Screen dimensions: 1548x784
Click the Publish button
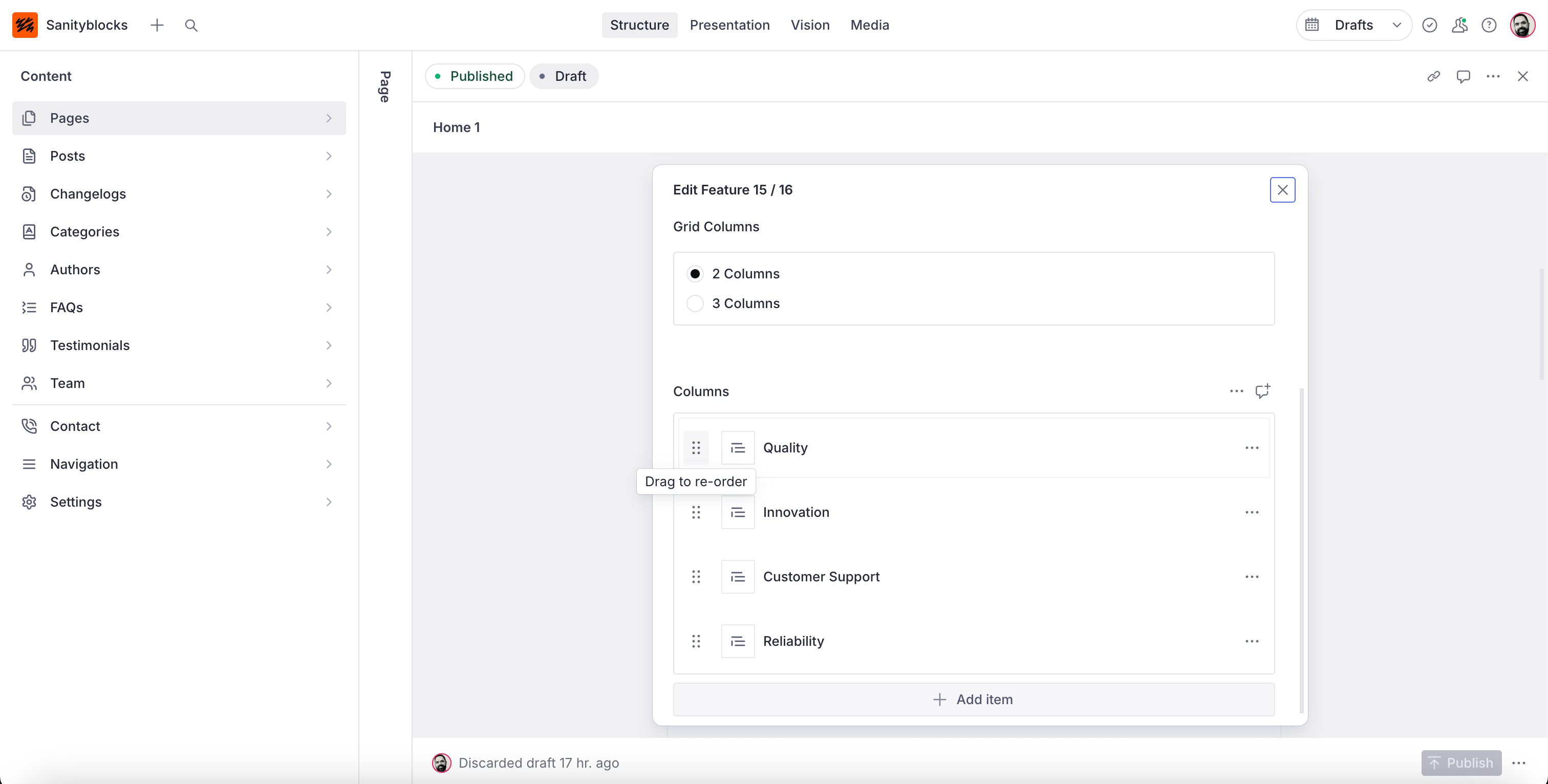pyautogui.click(x=1461, y=763)
